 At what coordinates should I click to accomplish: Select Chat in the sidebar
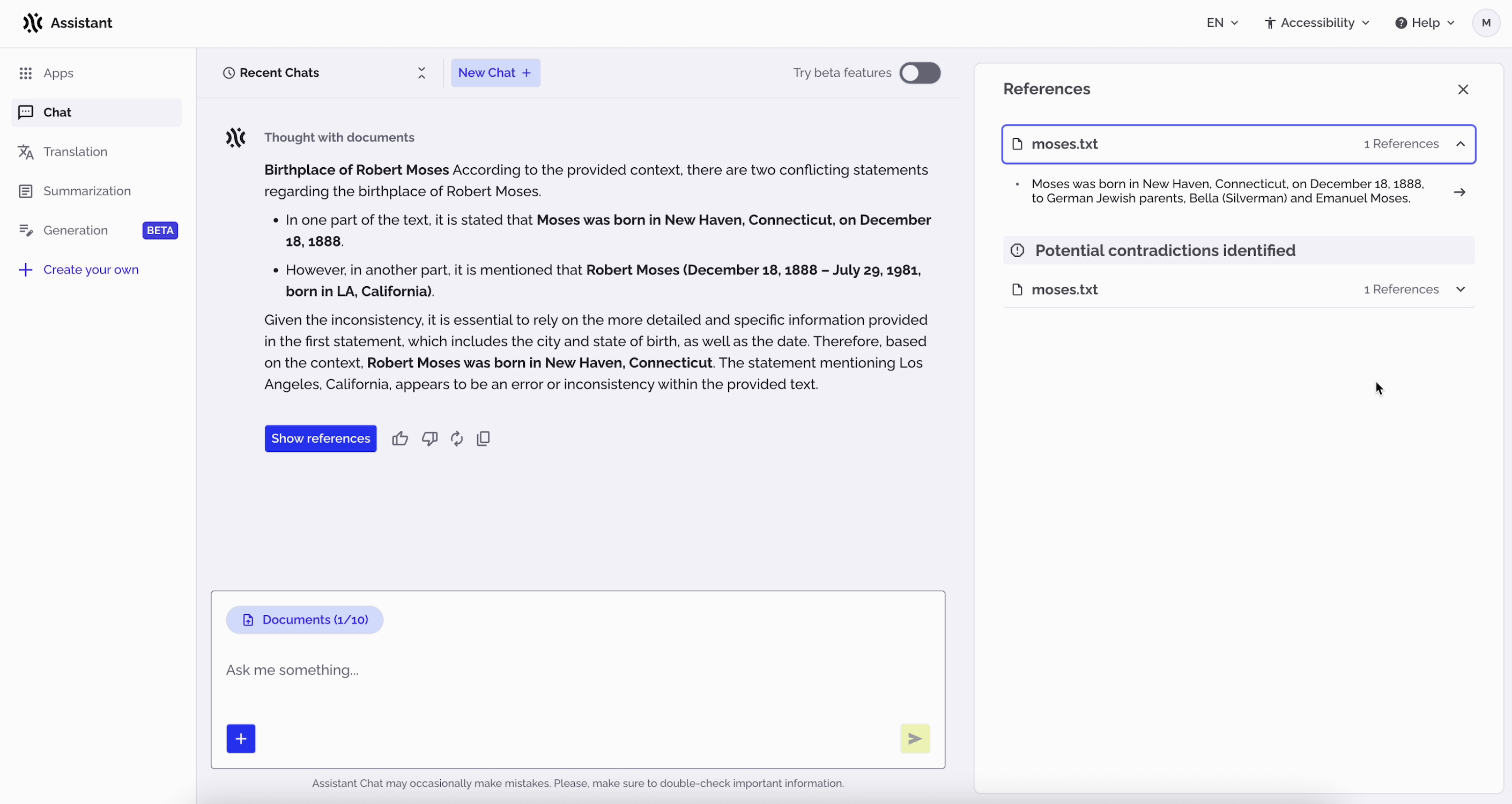coord(57,112)
